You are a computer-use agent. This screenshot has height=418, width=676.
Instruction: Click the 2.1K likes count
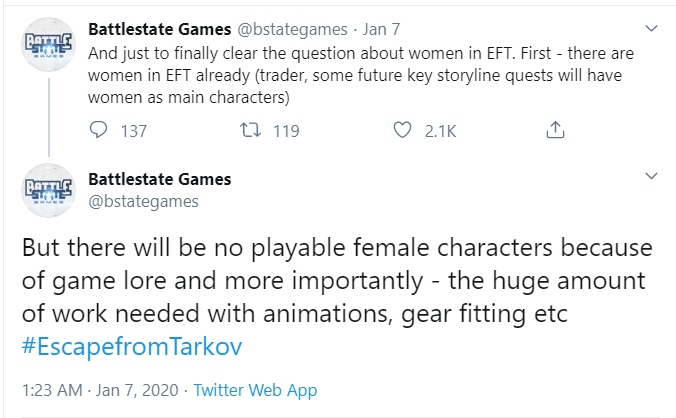click(x=440, y=130)
